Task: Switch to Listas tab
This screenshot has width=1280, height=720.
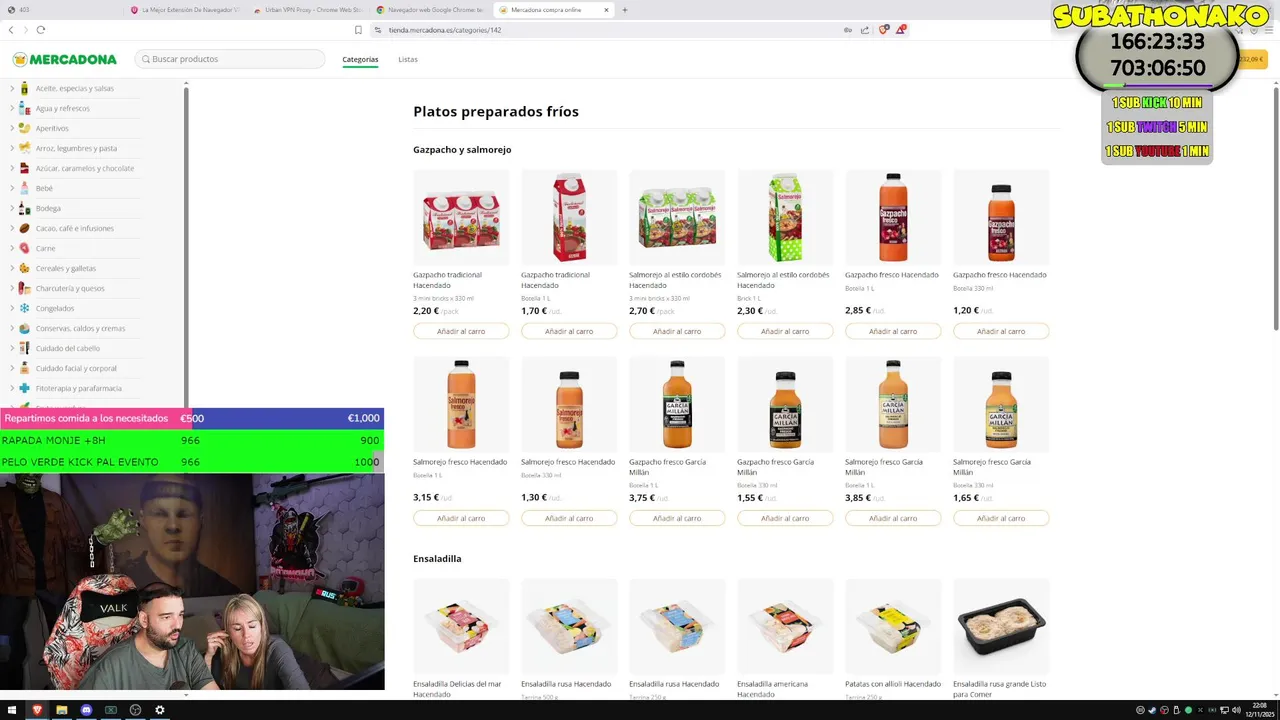Action: [408, 59]
